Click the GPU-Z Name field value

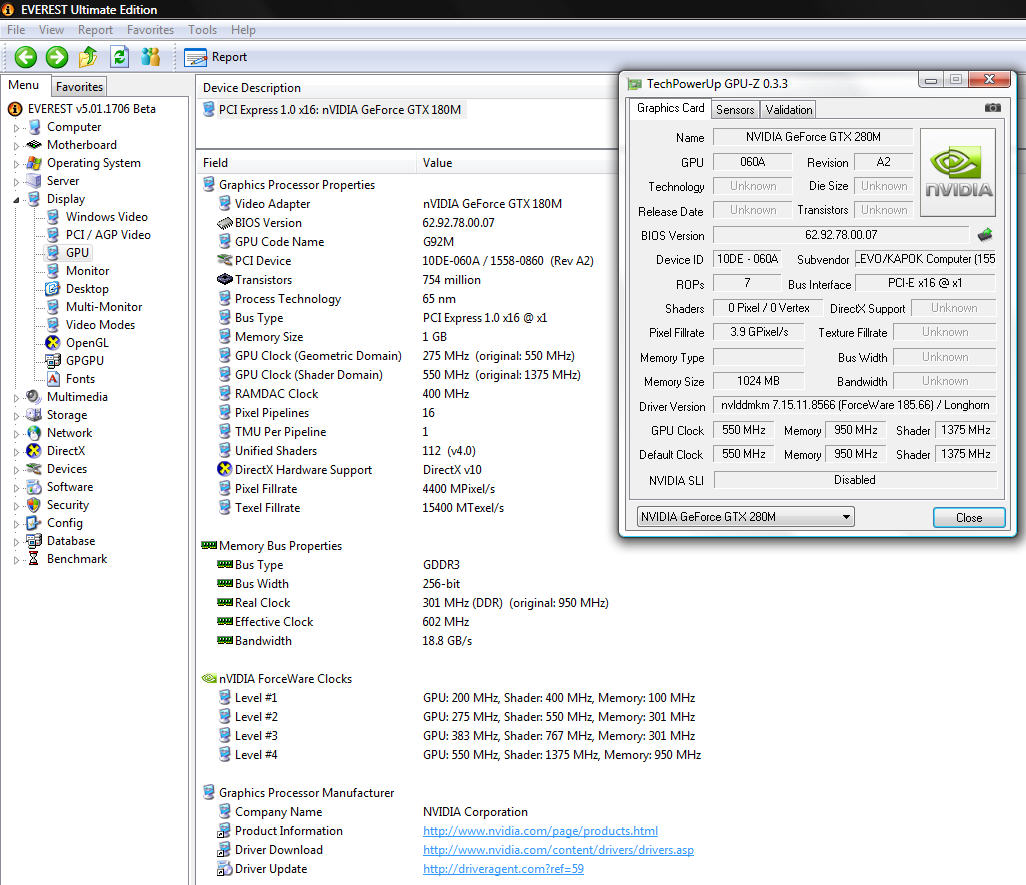click(813, 137)
